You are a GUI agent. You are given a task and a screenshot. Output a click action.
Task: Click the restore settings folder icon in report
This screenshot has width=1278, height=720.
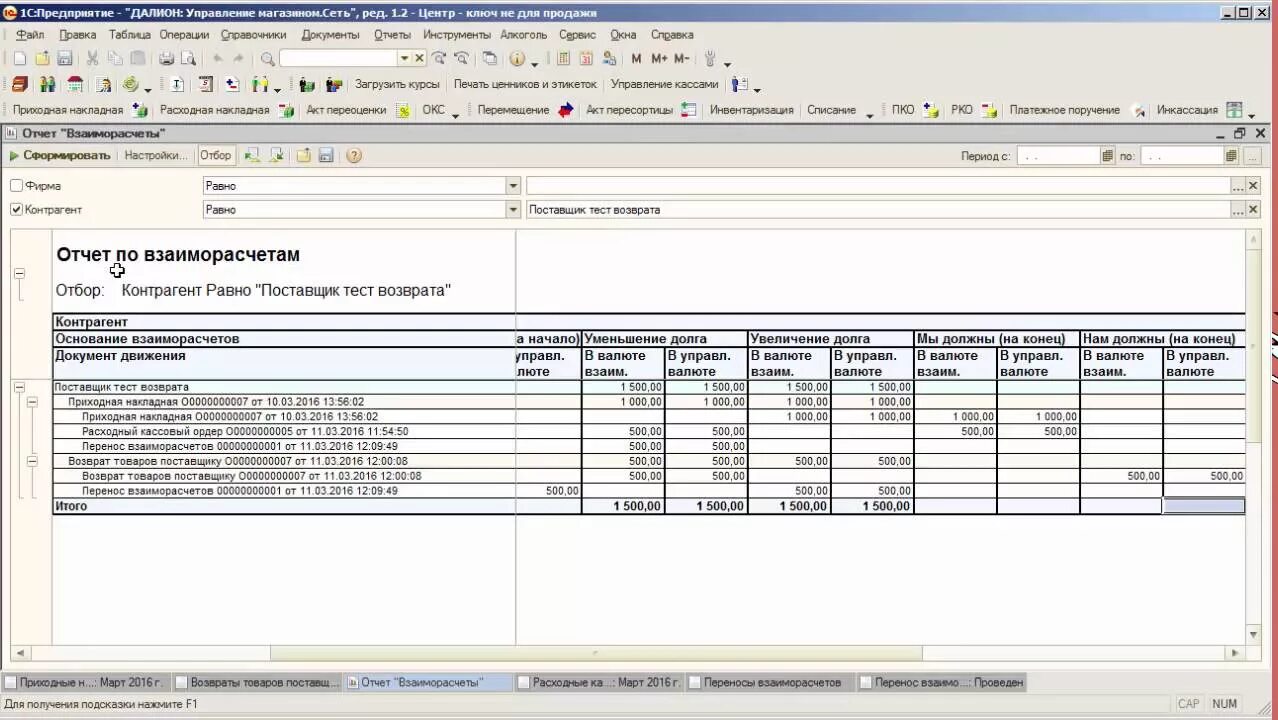(x=303, y=155)
